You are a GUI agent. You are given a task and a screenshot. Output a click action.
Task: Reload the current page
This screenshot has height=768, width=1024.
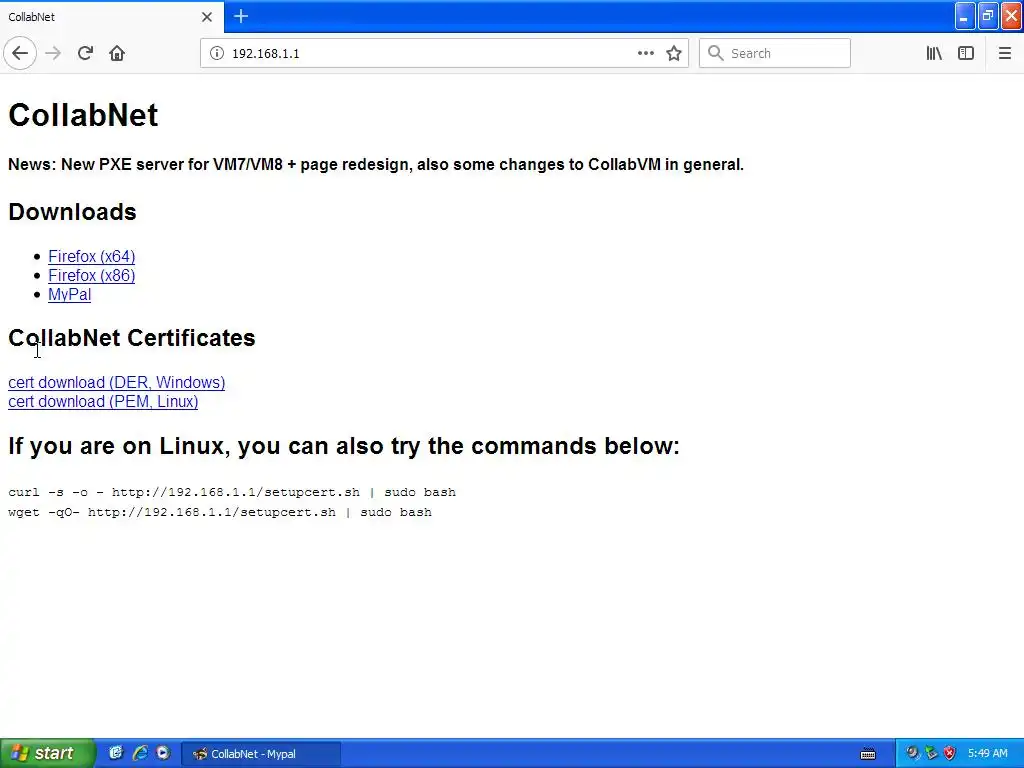pyautogui.click(x=85, y=53)
